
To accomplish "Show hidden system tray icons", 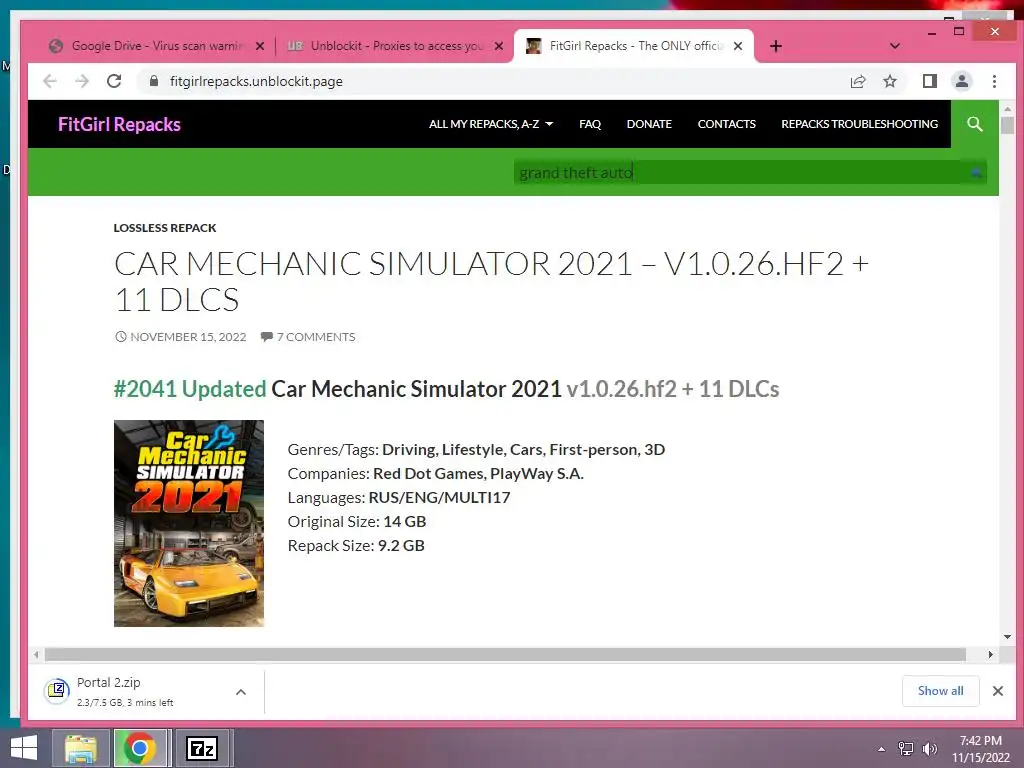I will click(882, 749).
